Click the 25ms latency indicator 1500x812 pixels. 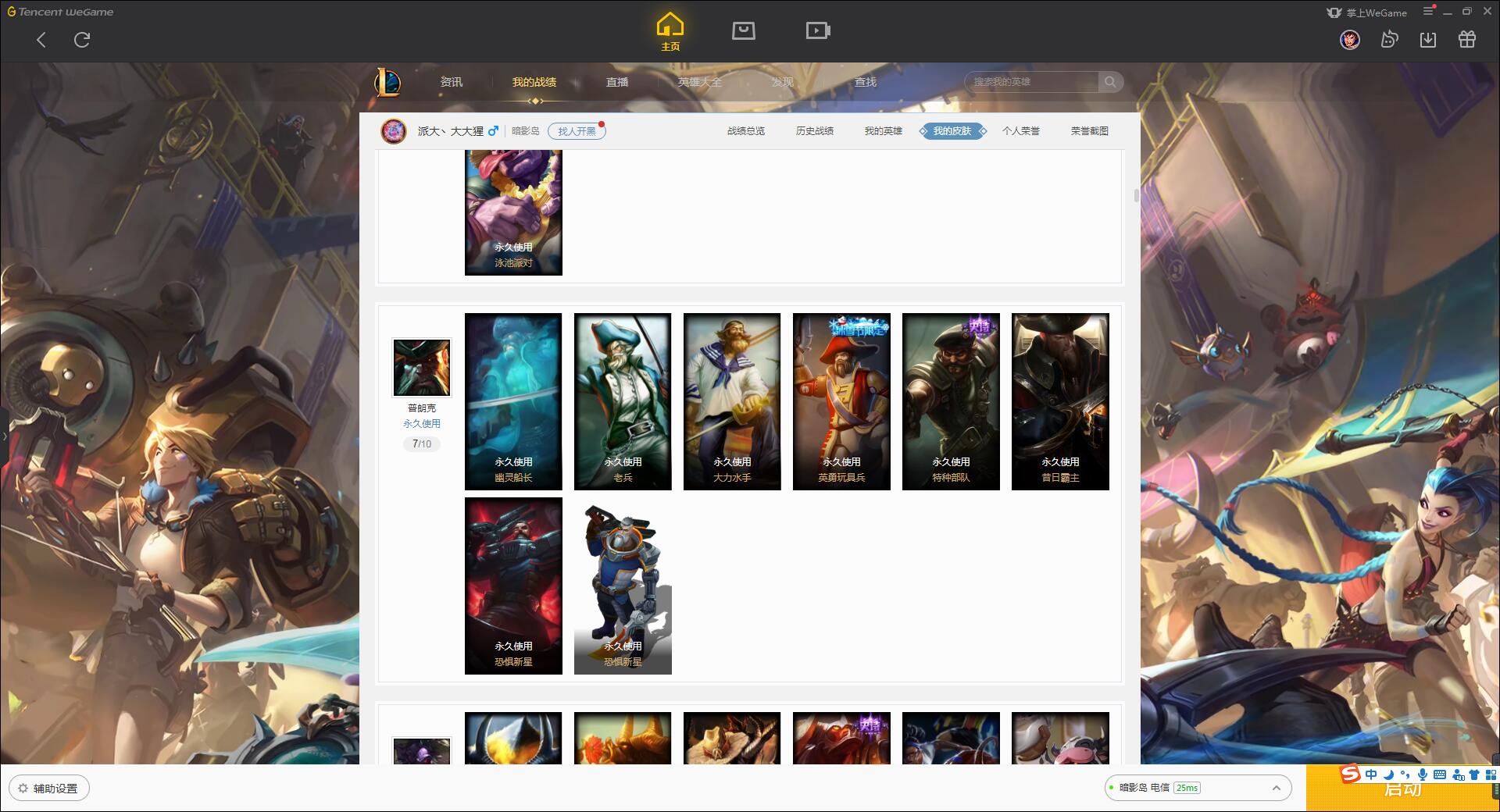click(x=1187, y=788)
